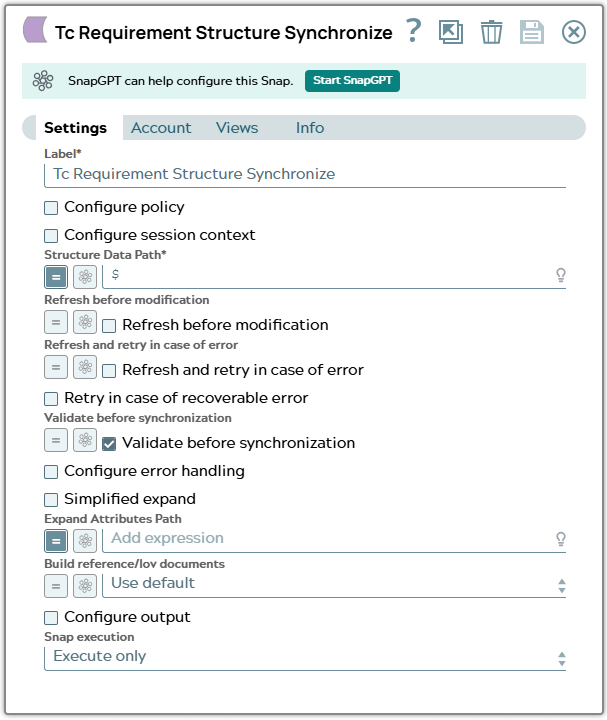Open the Info tab
Viewport: 607px width, 720px height.
pos(310,128)
